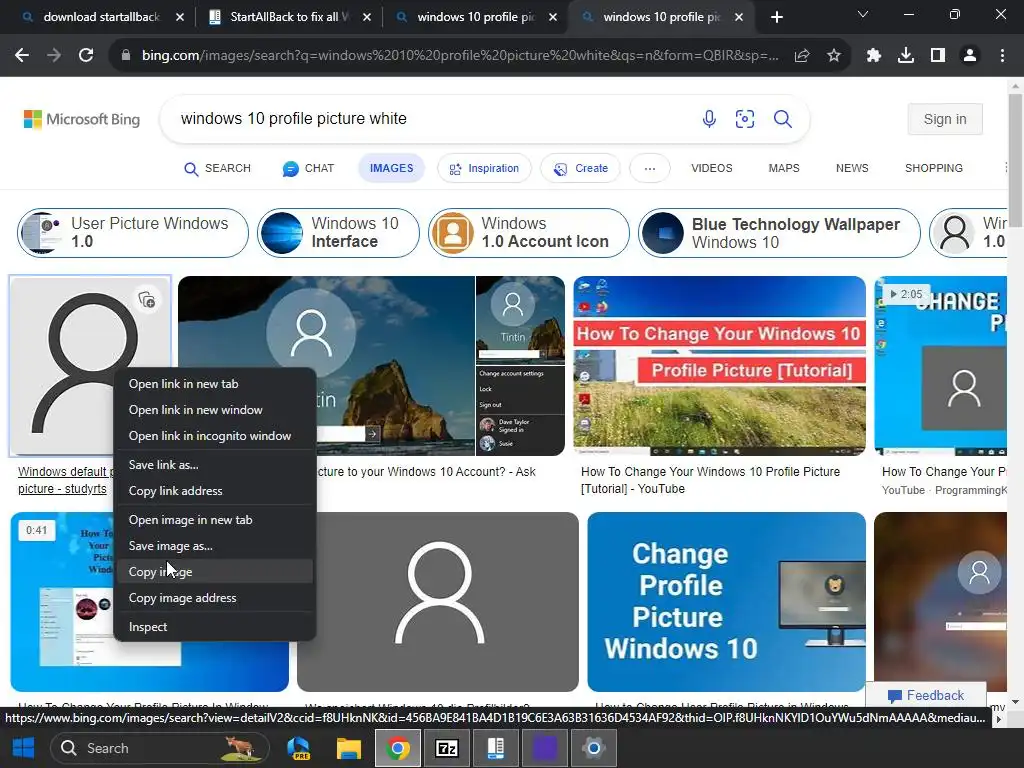1024x768 pixels.
Task: Switch to 'download startallback' tab
Action: [x=101, y=17]
